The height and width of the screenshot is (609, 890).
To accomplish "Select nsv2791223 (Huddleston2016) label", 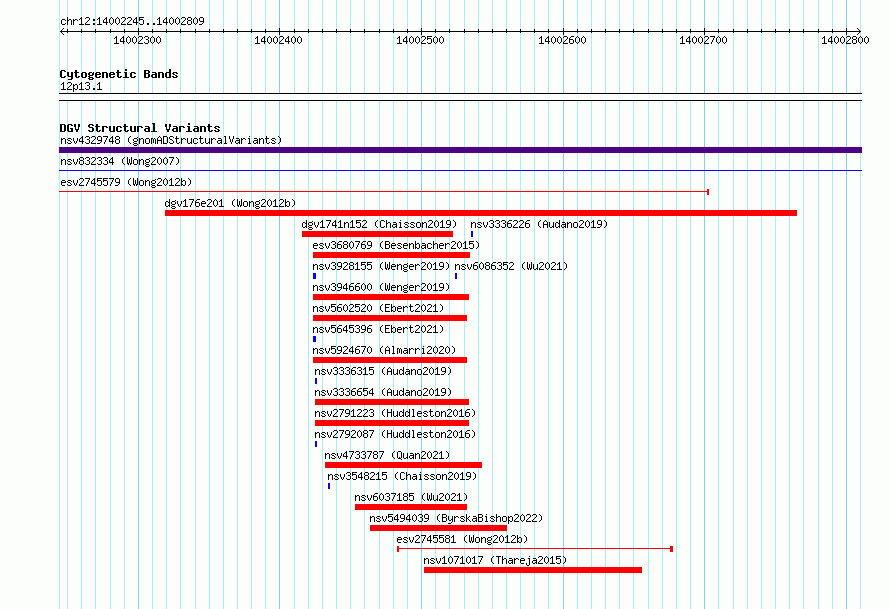I will tap(395, 413).
